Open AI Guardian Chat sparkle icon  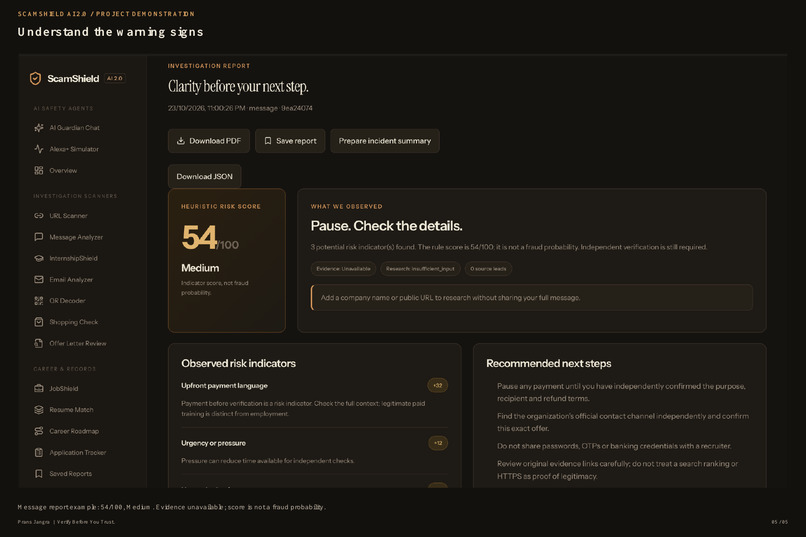[x=39, y=127]
